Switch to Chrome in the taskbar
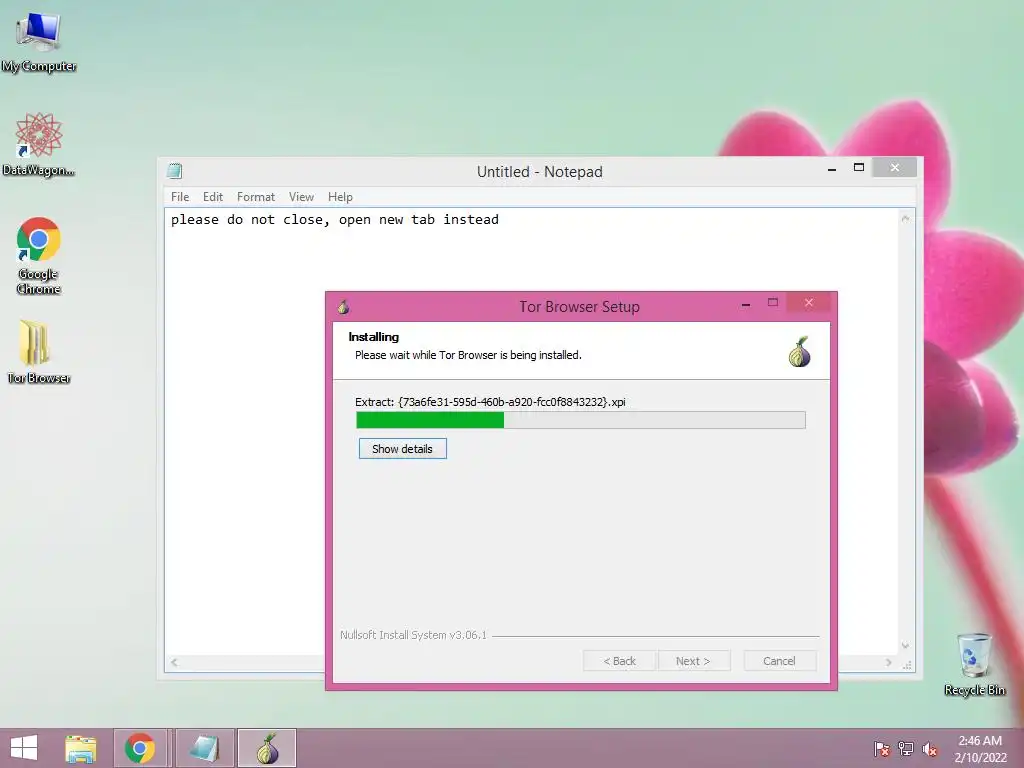This screenshot has height=768, width=1024. pyautogui.click(x=140, y=748)
